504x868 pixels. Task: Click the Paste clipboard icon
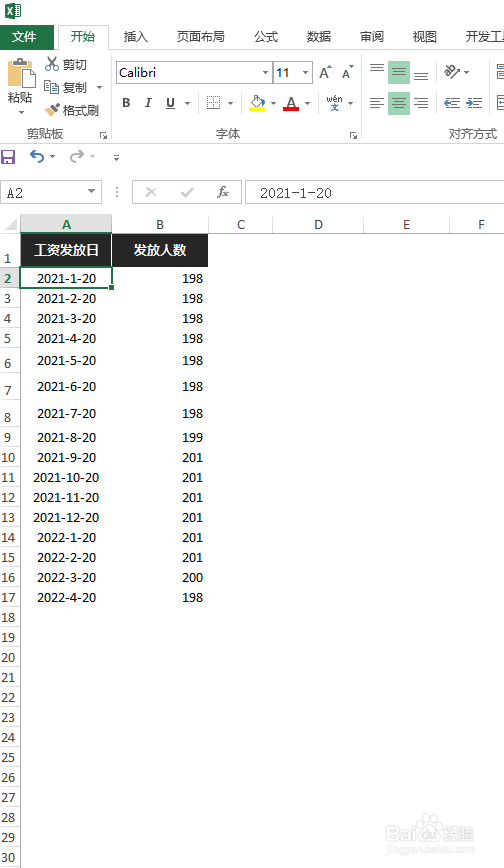[x=21, y=74]
